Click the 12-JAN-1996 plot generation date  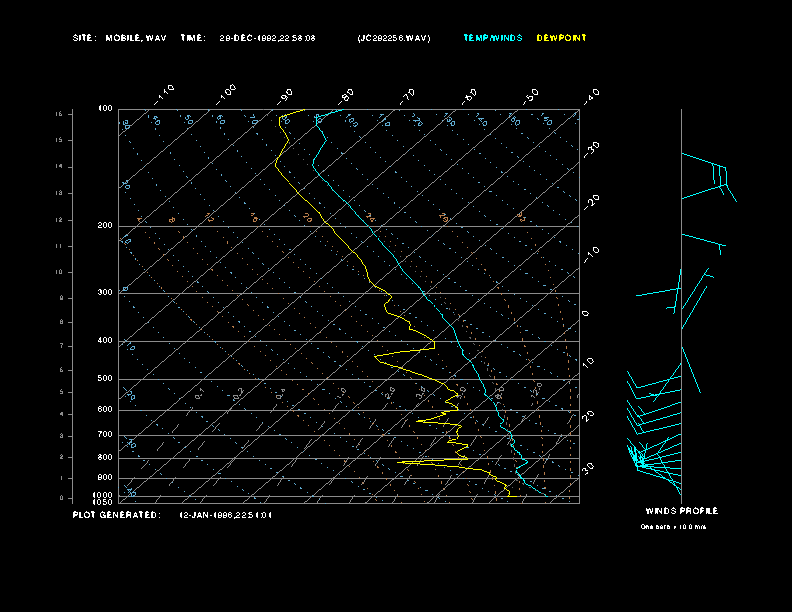click(226, 516)
